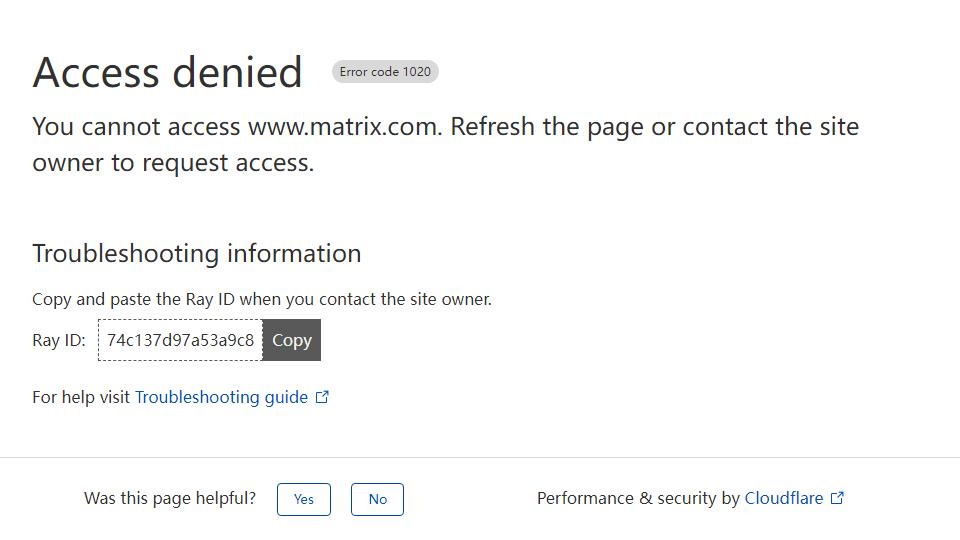Select the Ray ID value field
Screen dimensions: 960x540
(x=180, y=340)
